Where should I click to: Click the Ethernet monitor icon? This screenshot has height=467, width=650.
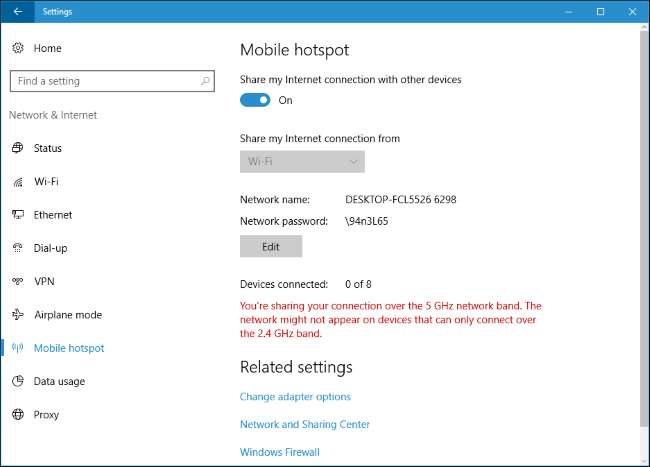tap(18, 215)
